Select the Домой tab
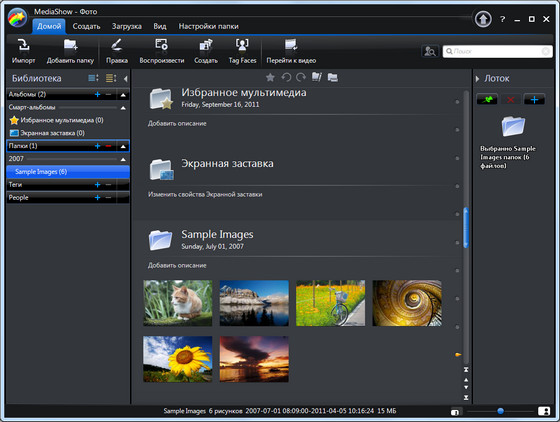The image size is (560, 422). (x=49, y=26)
